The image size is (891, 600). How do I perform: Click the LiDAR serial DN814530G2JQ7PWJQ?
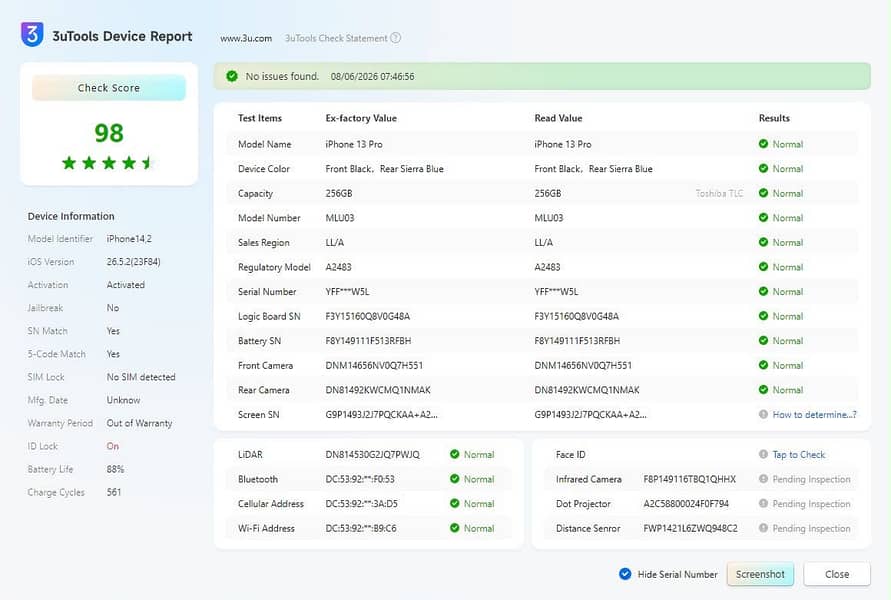(x=372, y=454)
